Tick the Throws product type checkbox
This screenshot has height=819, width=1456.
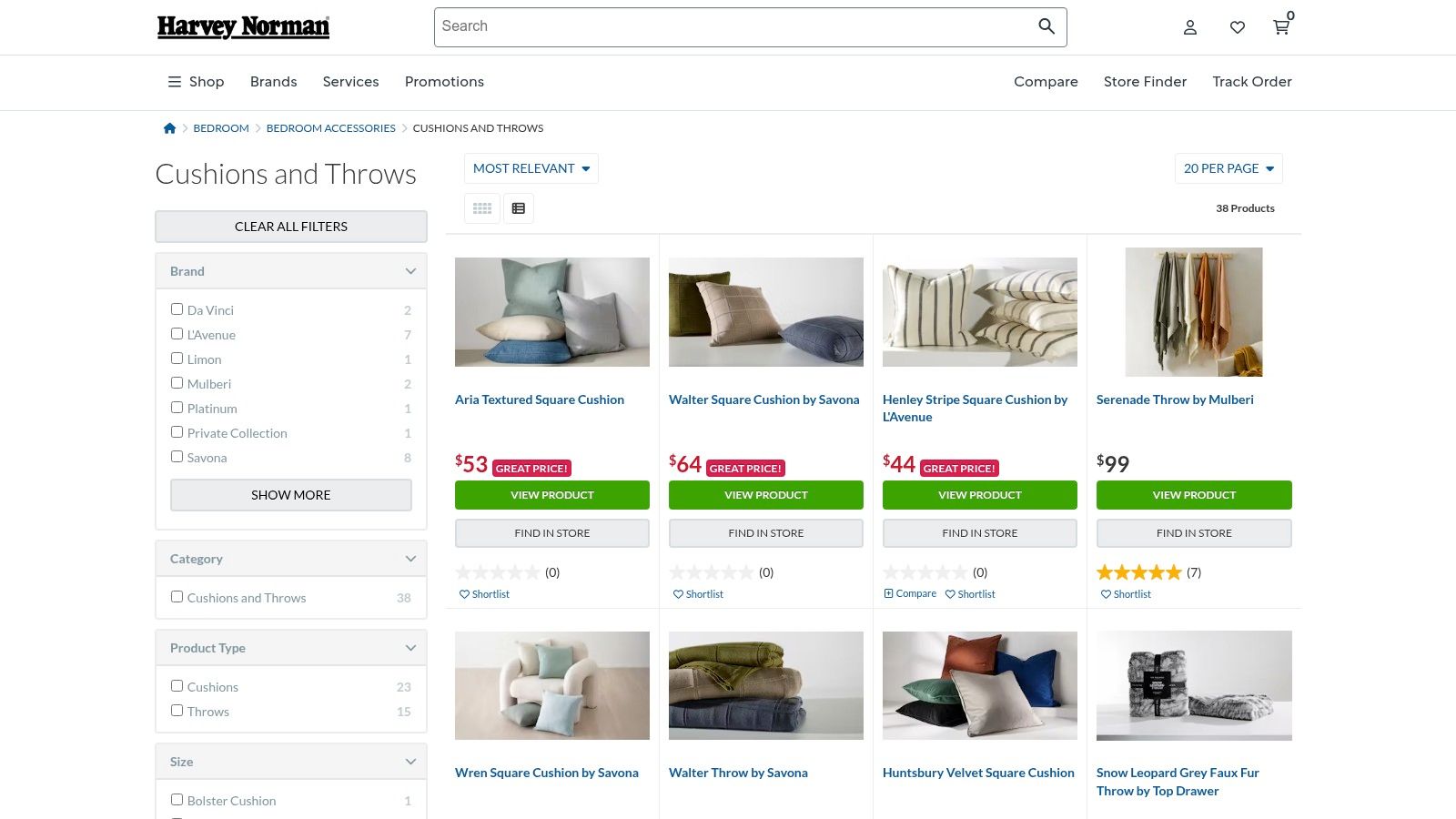coord(177,711)
